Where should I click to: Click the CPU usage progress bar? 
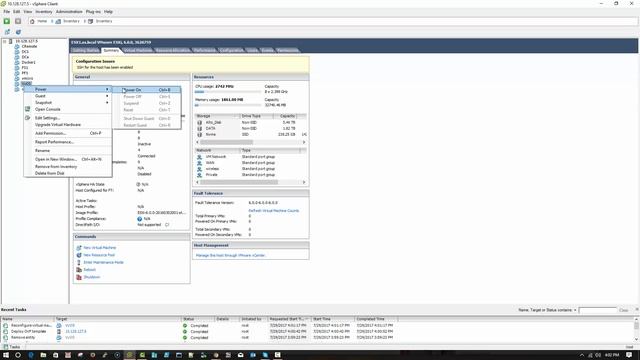click(x=228, y=92)
